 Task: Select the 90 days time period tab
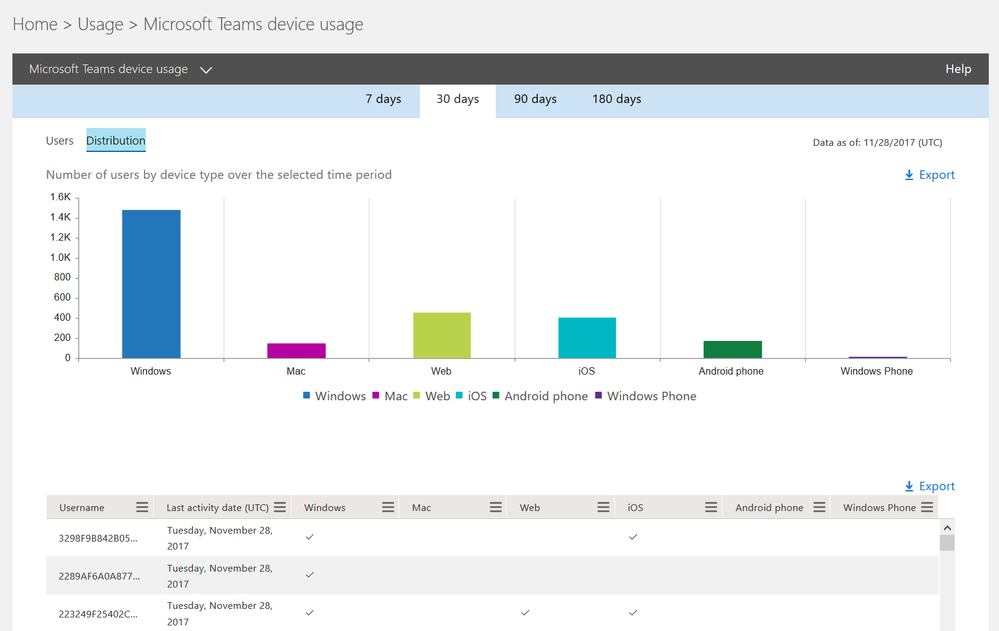[535, 99]
